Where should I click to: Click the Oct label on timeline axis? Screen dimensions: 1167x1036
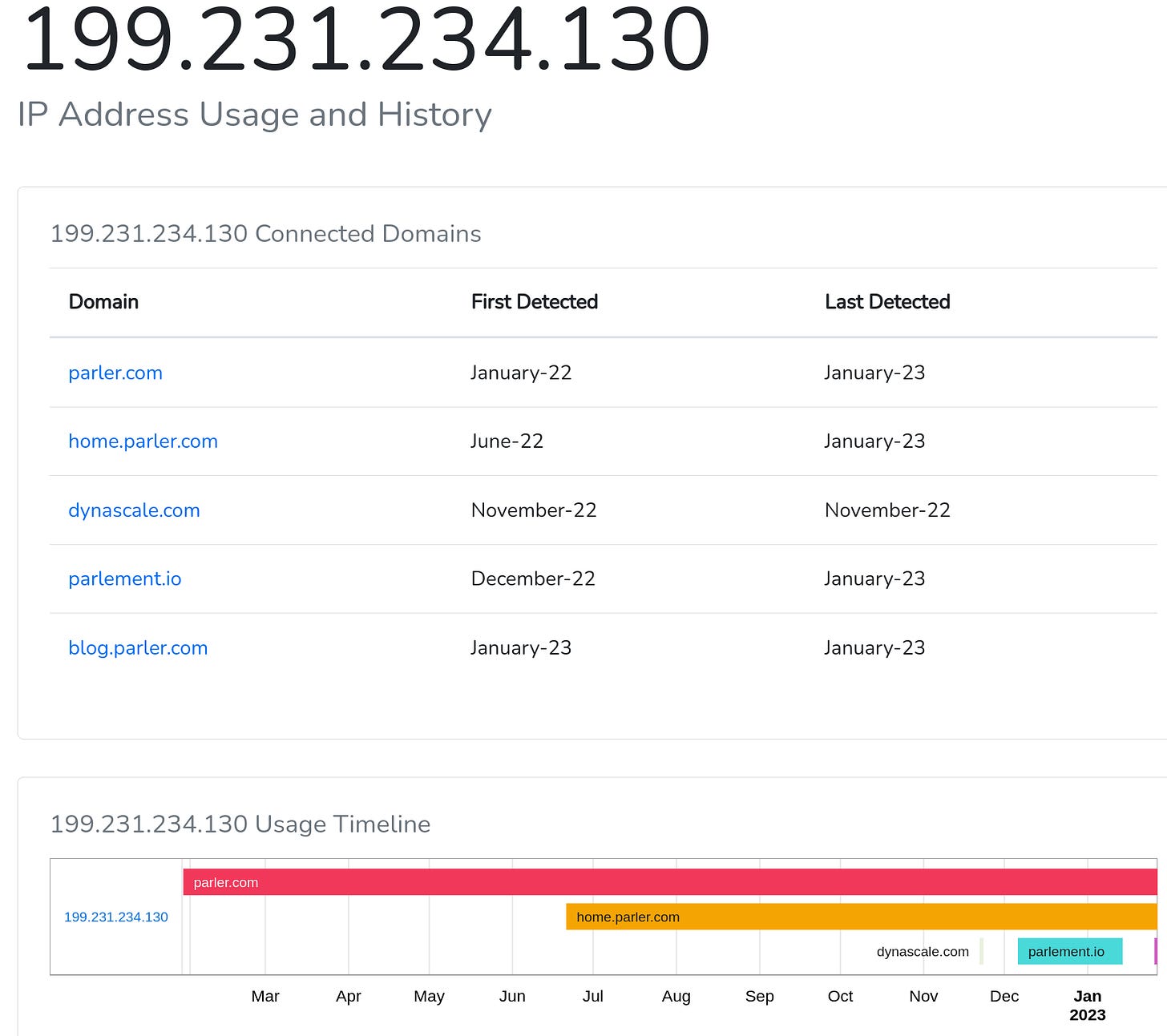click(840, 996)
